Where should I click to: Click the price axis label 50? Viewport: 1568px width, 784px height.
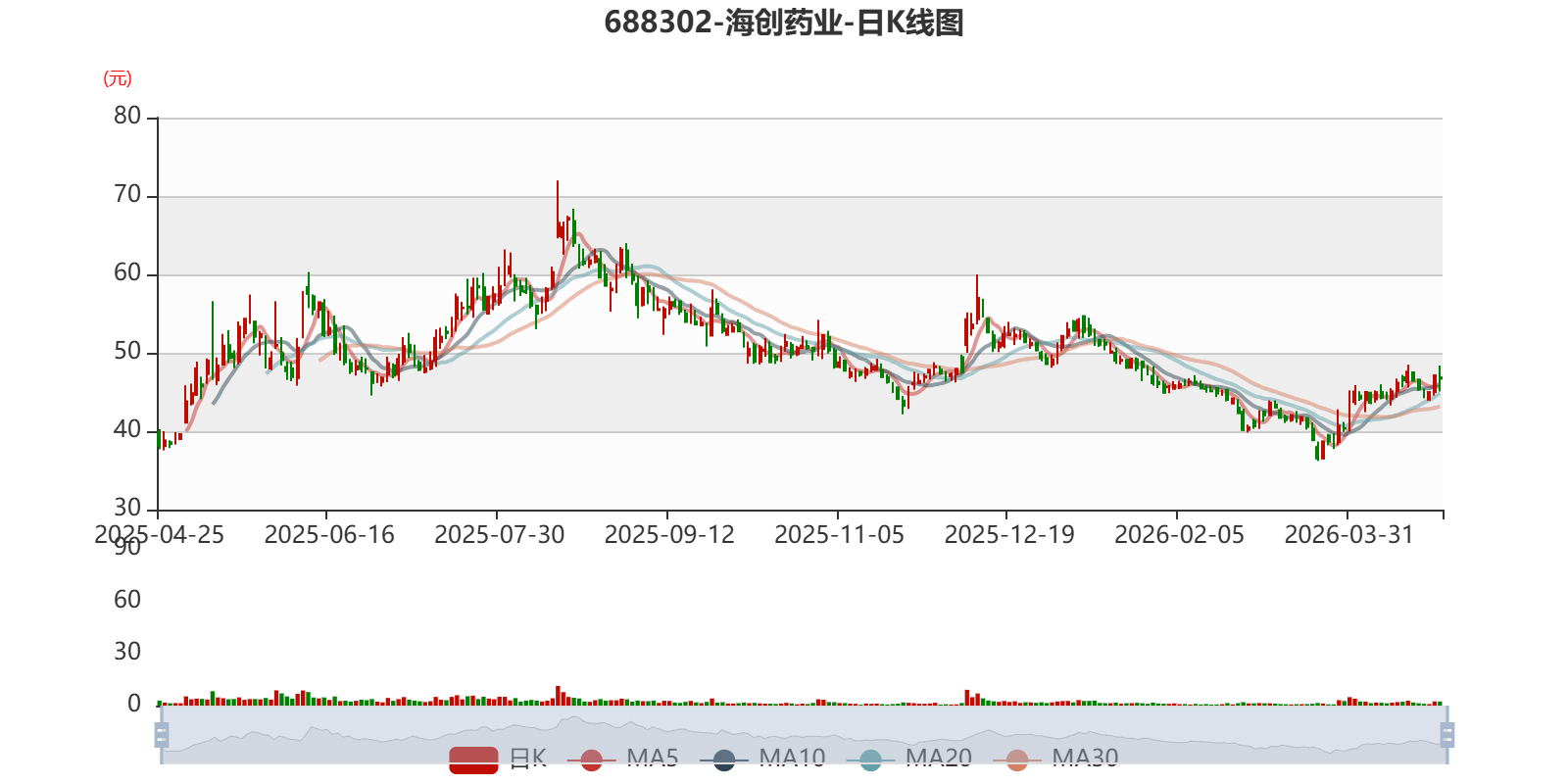click(127, 351)
